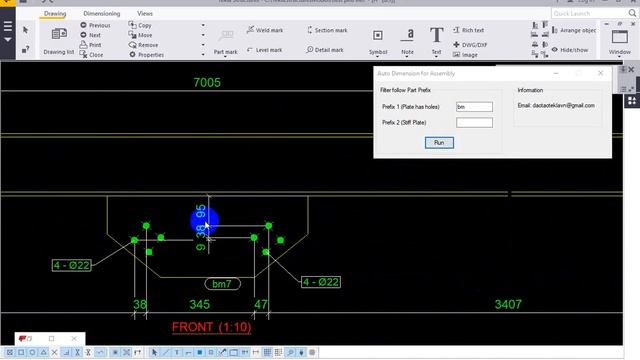Screen dimensions: 640x360
Task: Toggle the select text T switch
Action: [177, 352]
